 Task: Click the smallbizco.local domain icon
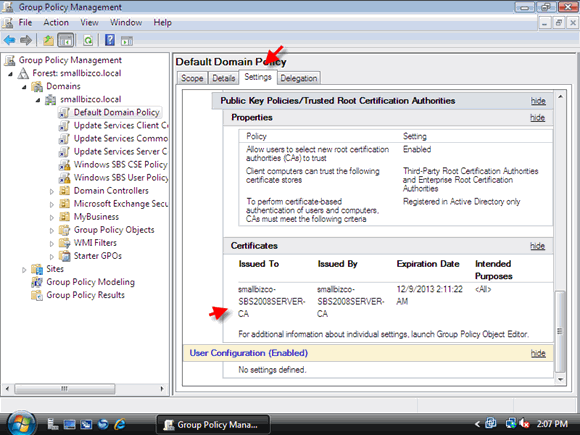coord(50,99)
